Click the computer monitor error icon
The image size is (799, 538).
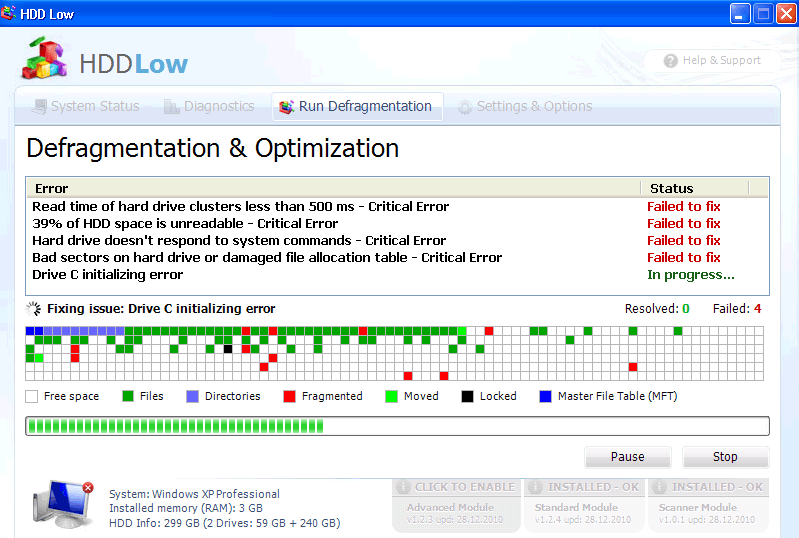tap(62, 503)
